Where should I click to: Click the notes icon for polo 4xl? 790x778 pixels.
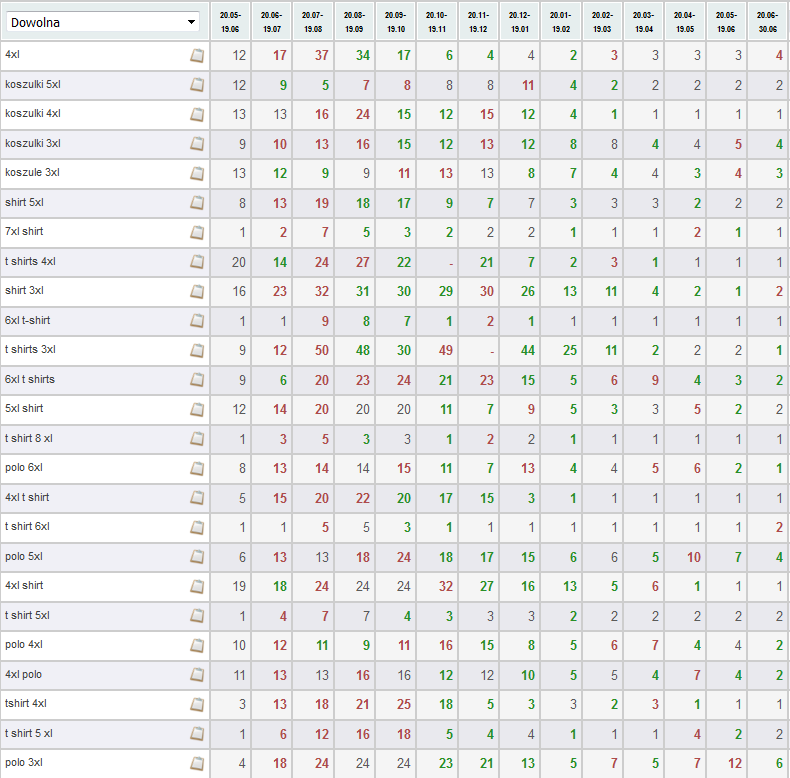[x=197, y=645]
